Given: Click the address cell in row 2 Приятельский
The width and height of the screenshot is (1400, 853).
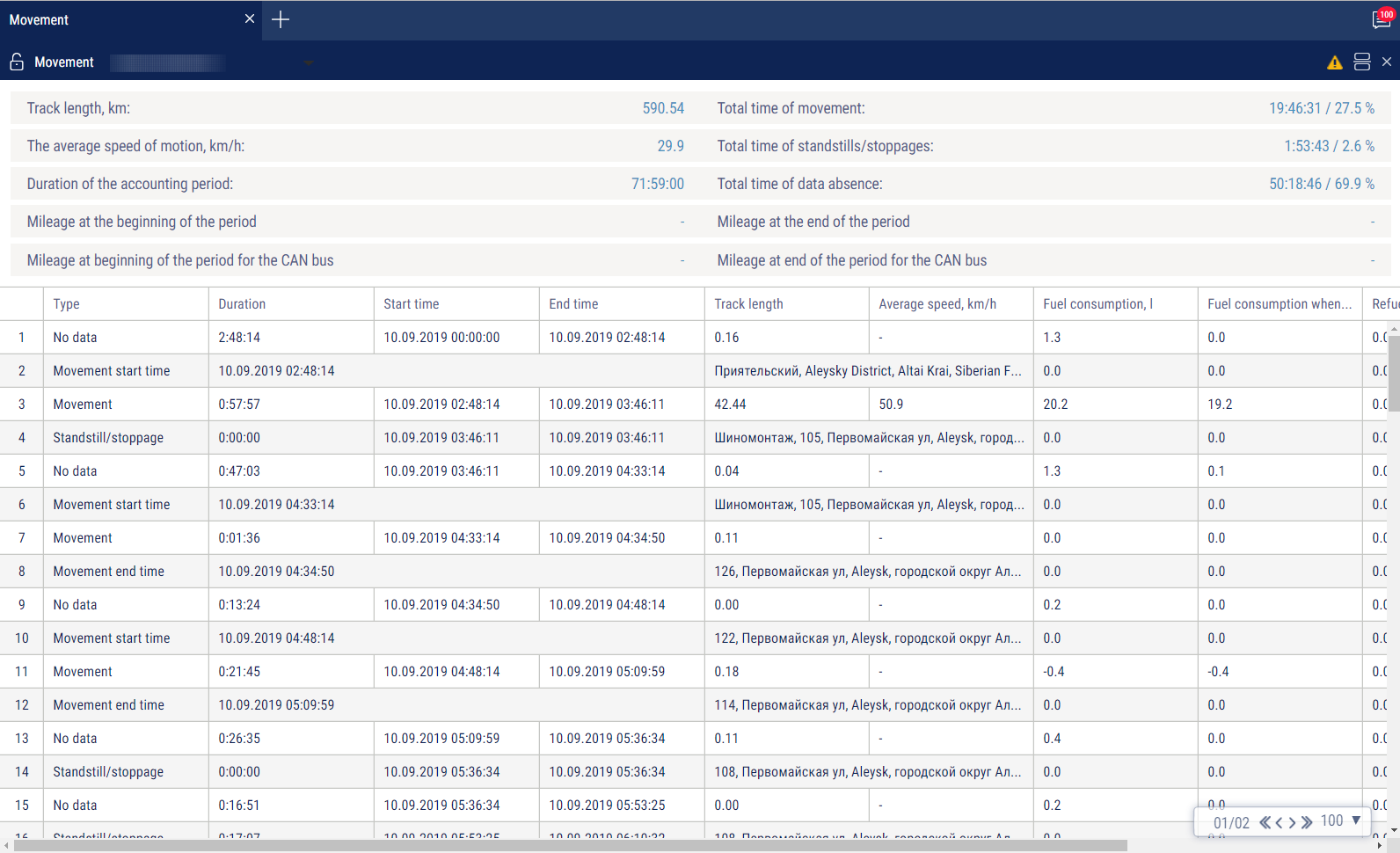Looking at the screenshot, I should pyautogui.click(x=868, y=371).
